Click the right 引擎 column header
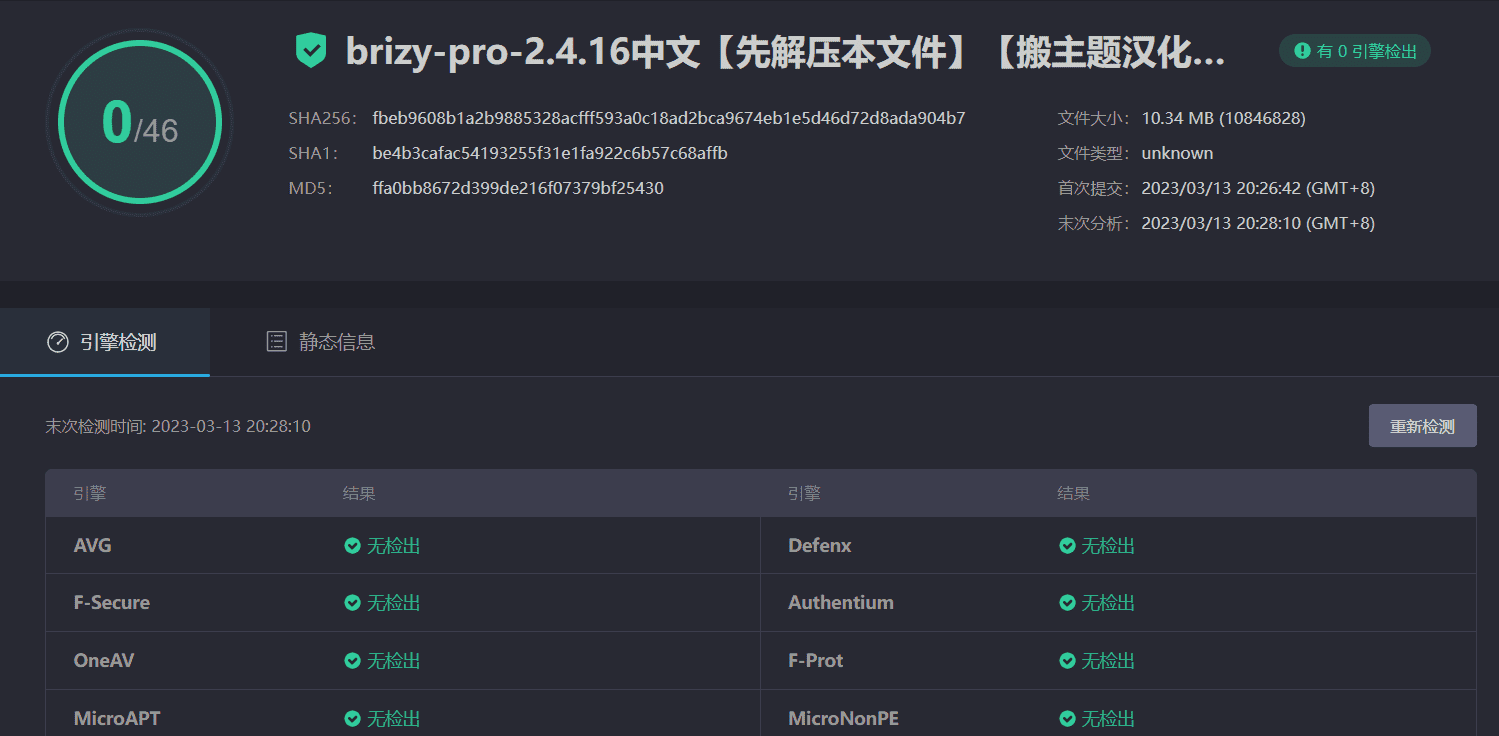The width and height of the screenshot is (1499, 736). [804, 493]
